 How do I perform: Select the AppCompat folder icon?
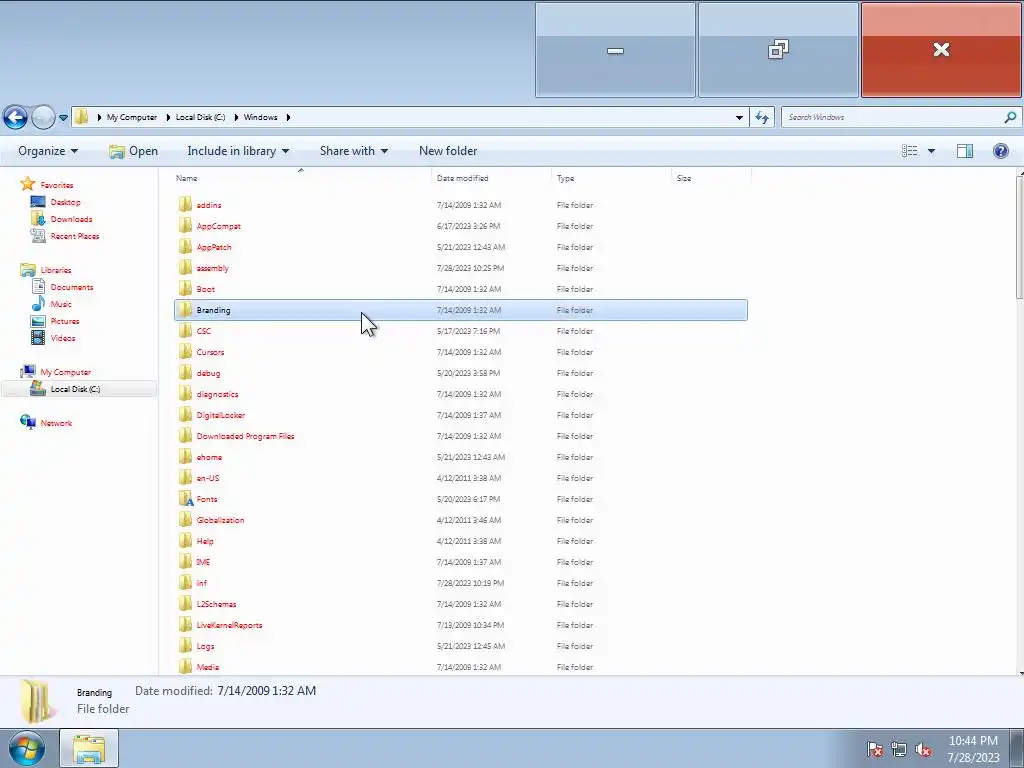[185, 225]
